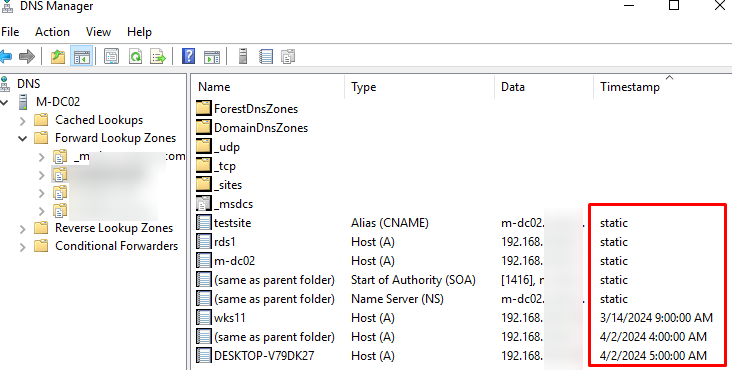Open the Action menu
732x370 pixels.
pos(52,32)
